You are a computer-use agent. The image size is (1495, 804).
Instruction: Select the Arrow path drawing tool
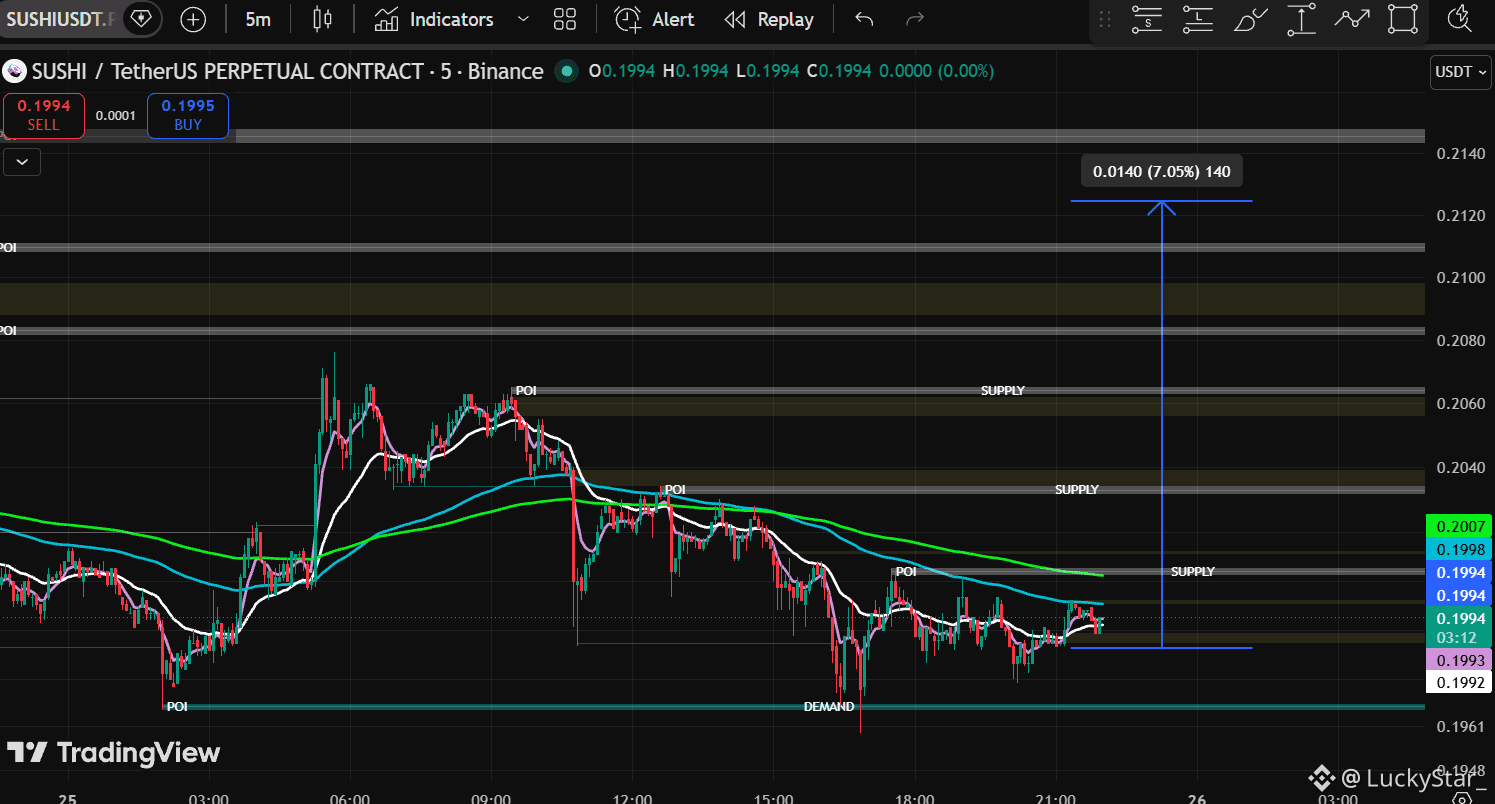1352,19
